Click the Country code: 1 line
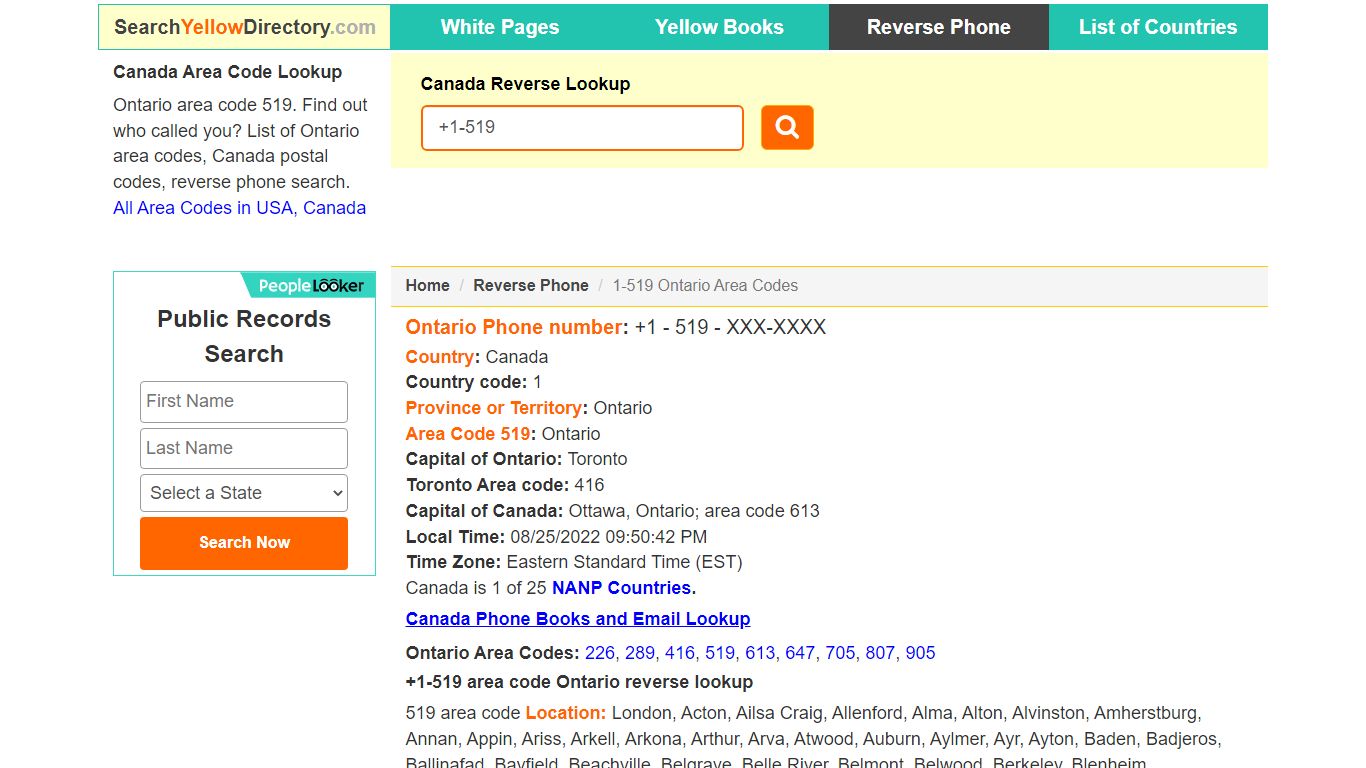Viewport: 1366px width, 768px height. [474, 382]
